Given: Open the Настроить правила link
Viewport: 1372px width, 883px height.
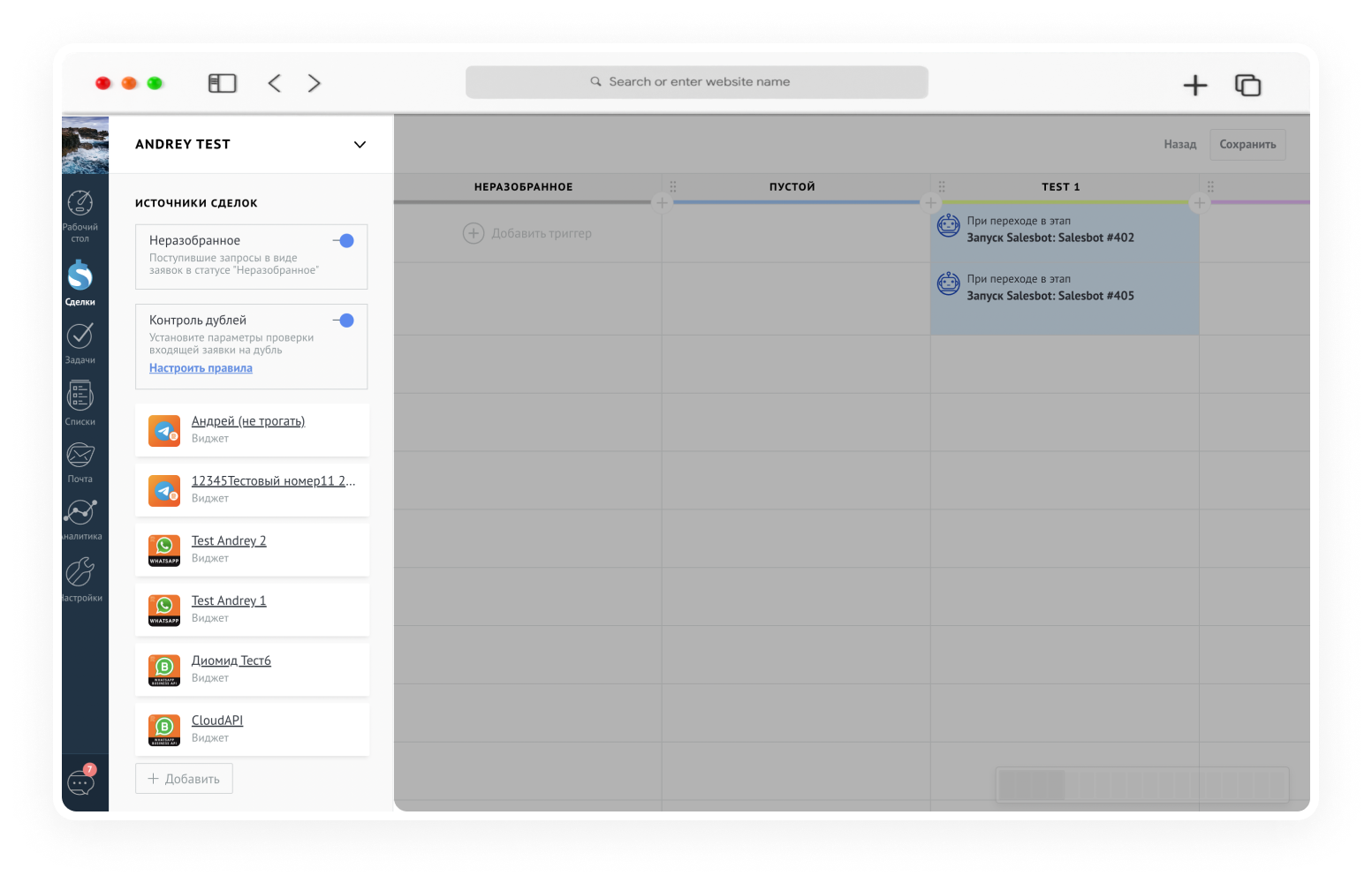Looking at the screenshot, I should (x=201, y=368).
